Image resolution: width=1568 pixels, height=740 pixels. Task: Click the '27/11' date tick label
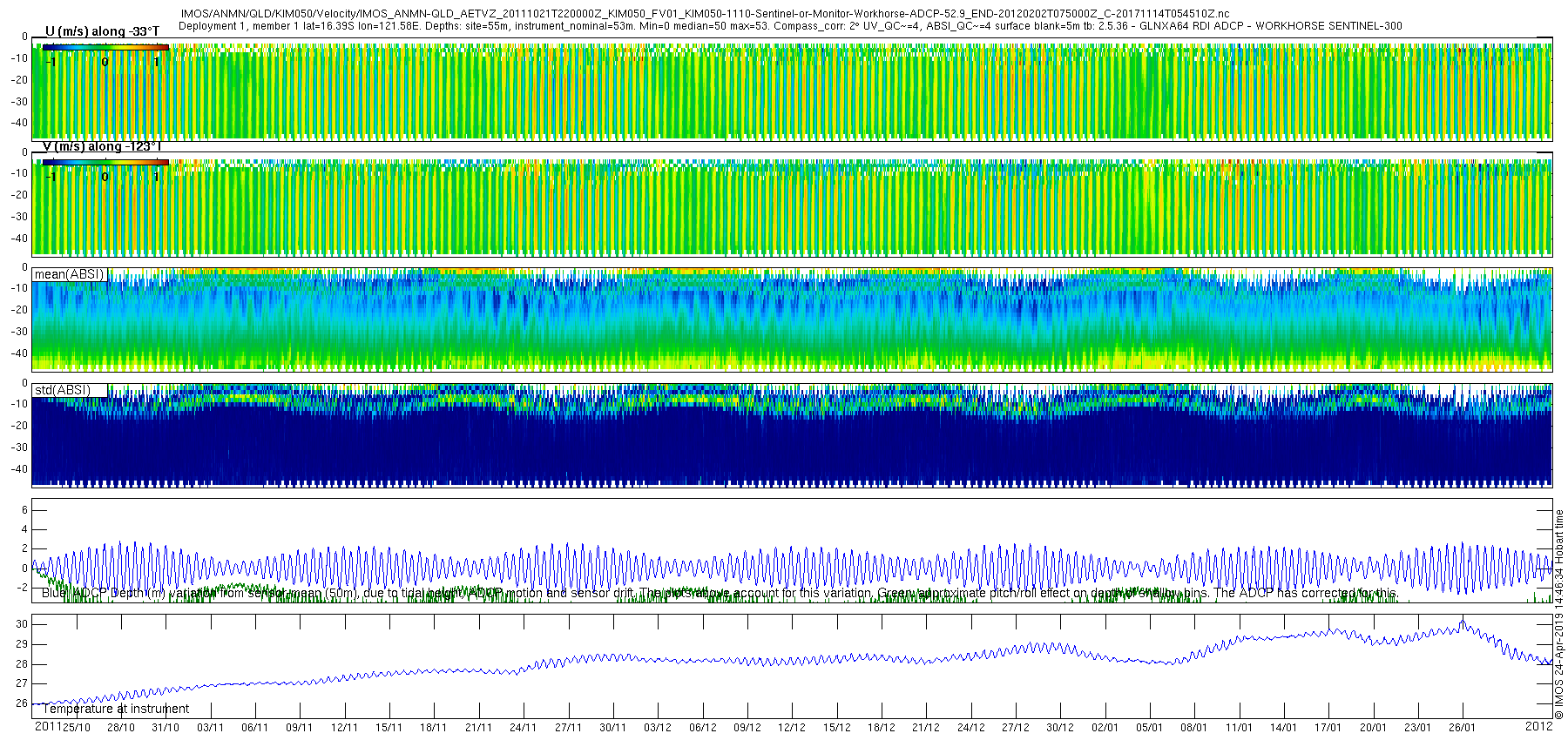(x=568, y=728)
